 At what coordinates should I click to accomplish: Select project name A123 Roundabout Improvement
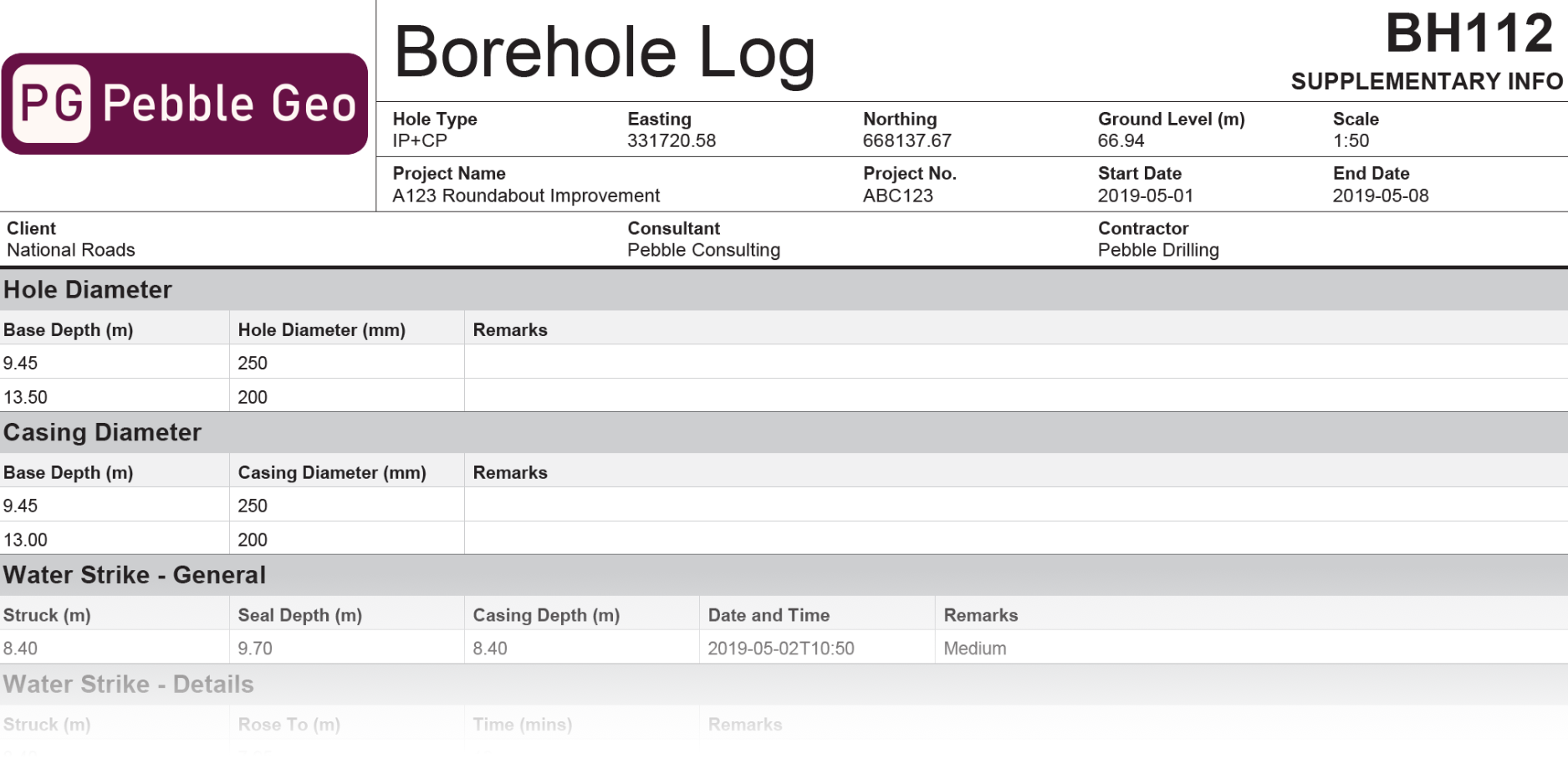526,196
